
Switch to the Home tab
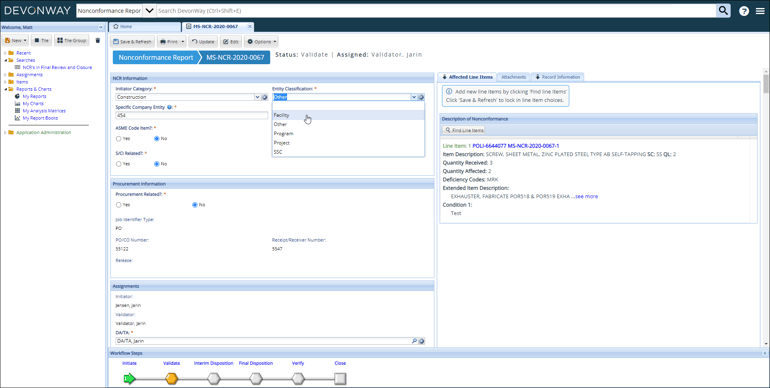coord(144,27)
